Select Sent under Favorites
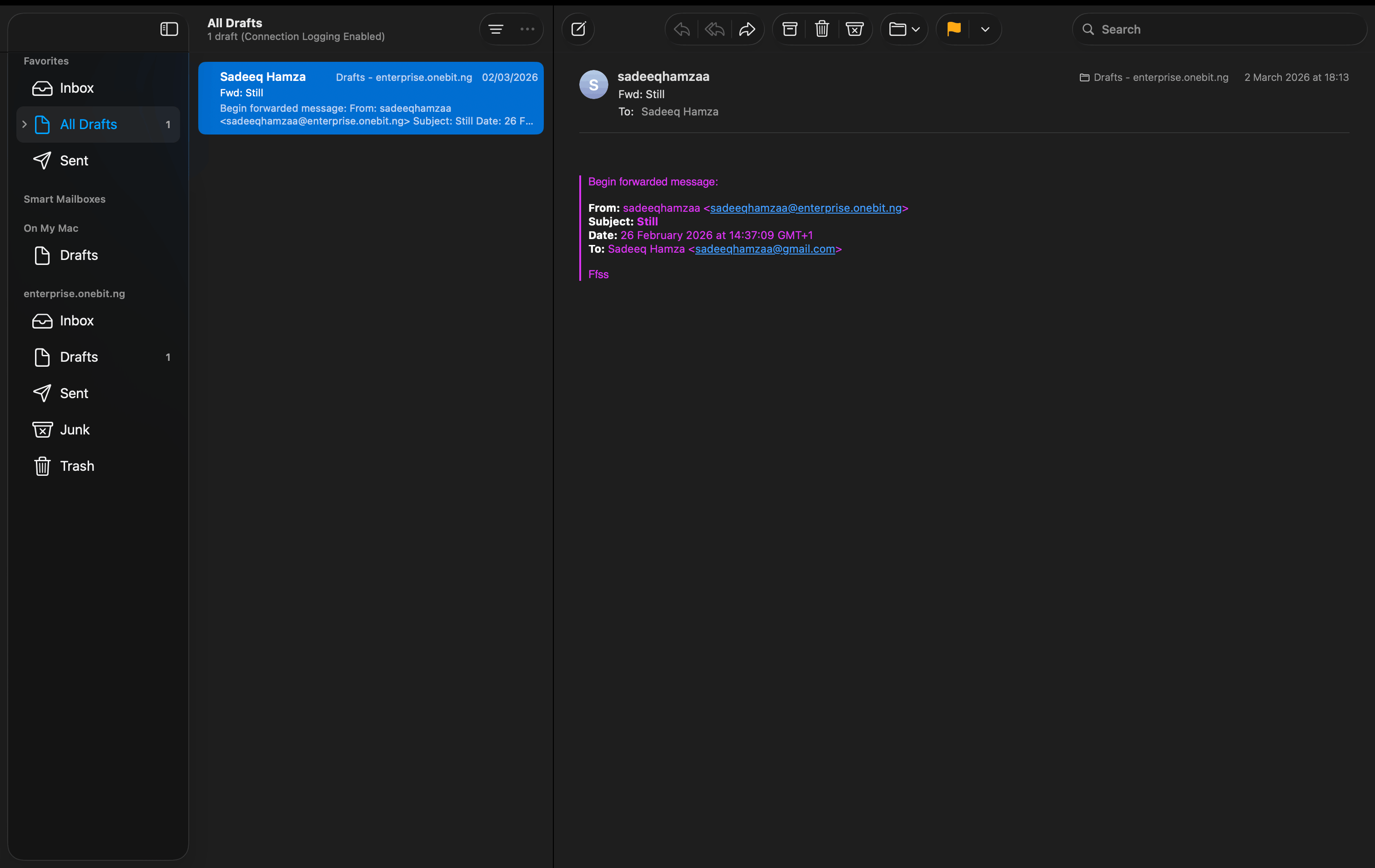 (74, 160)
